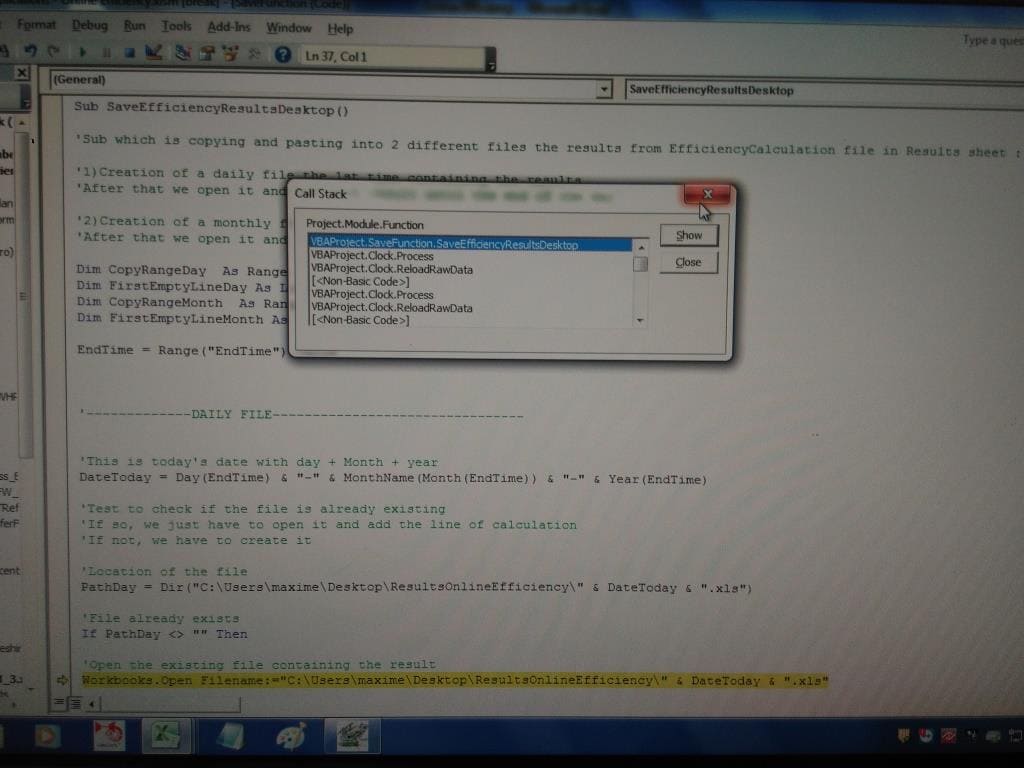Click Call Stack list scroll down arrow
Screen dimensions: 1024x768
[641, 320]
